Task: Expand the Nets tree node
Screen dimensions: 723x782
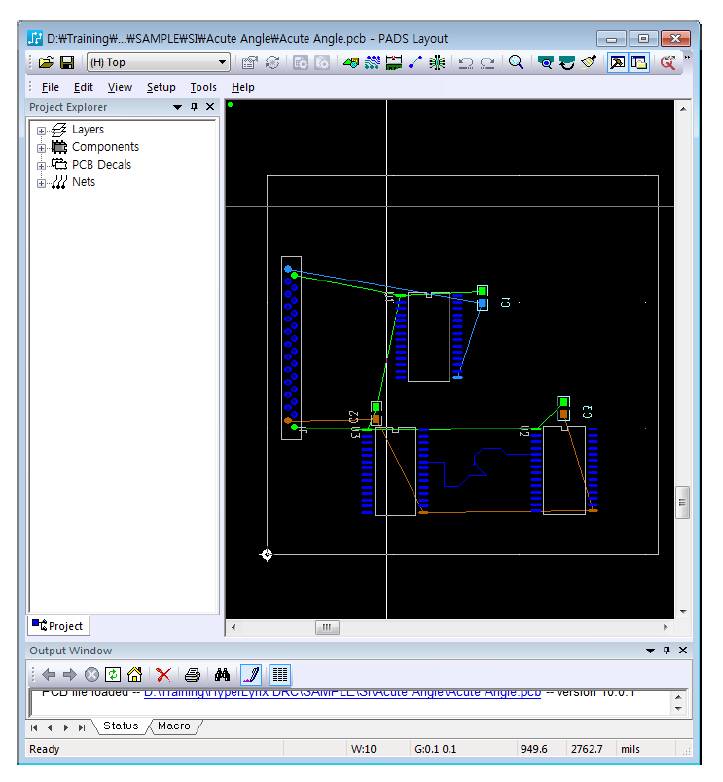Action: pyautogui.click(x=42, y=183)
